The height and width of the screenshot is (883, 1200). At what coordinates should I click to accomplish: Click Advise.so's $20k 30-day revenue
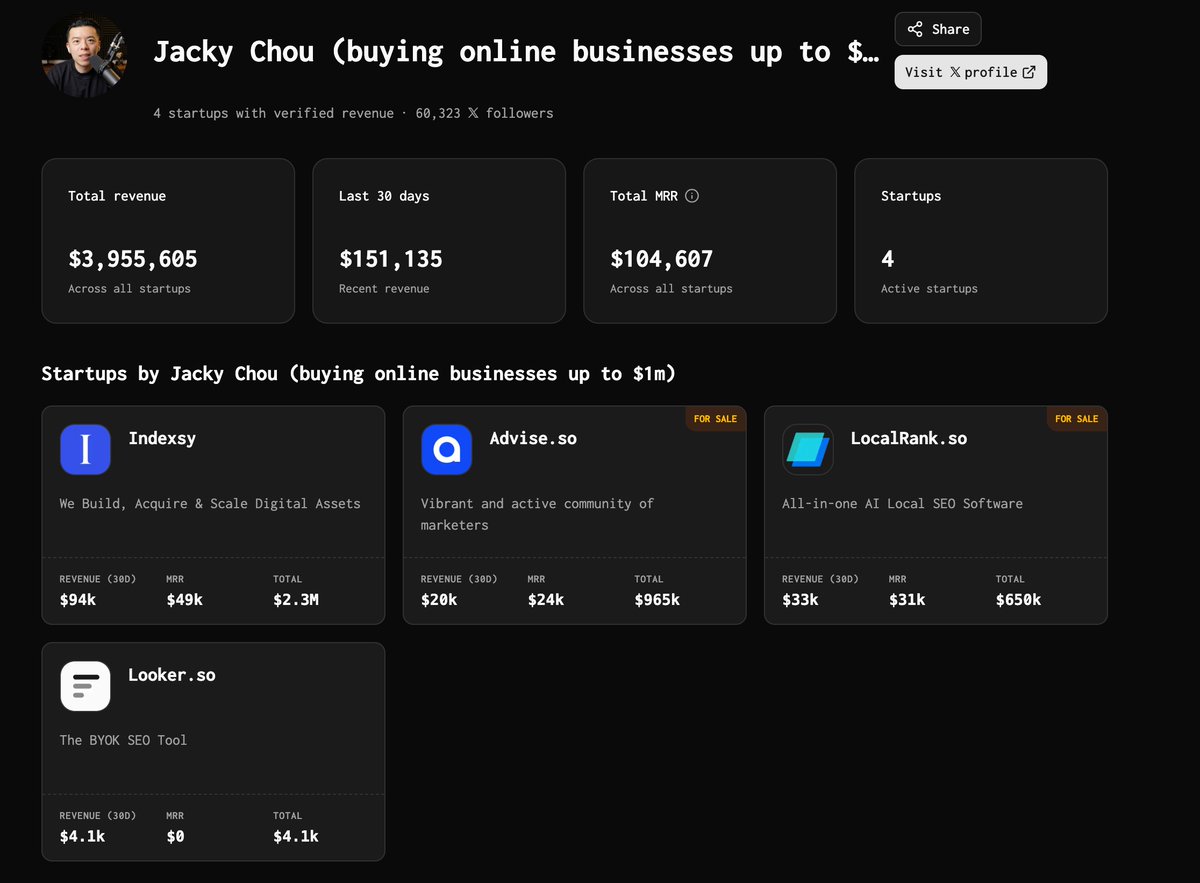(439, 600)
